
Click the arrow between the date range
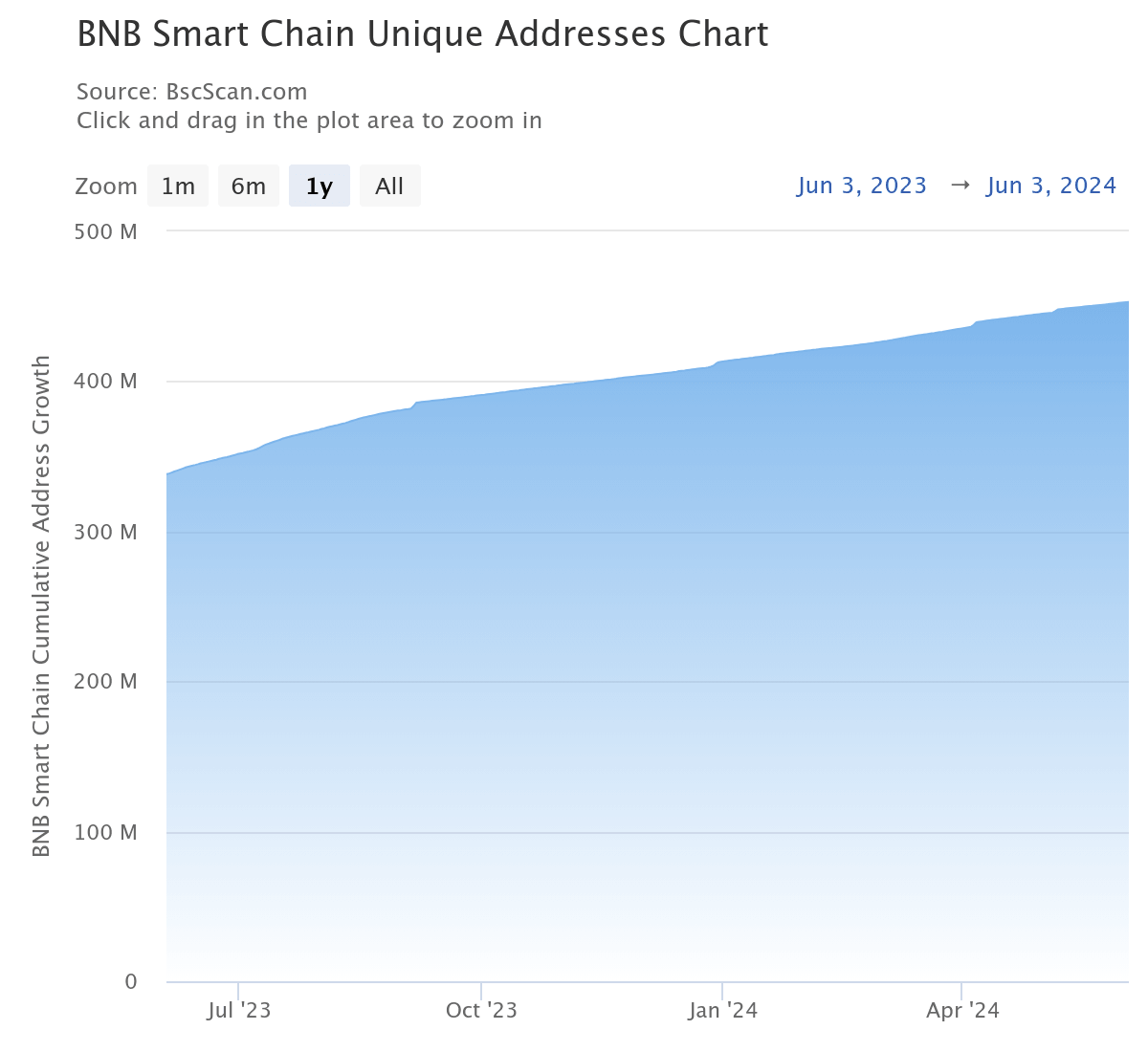[960, 185]
